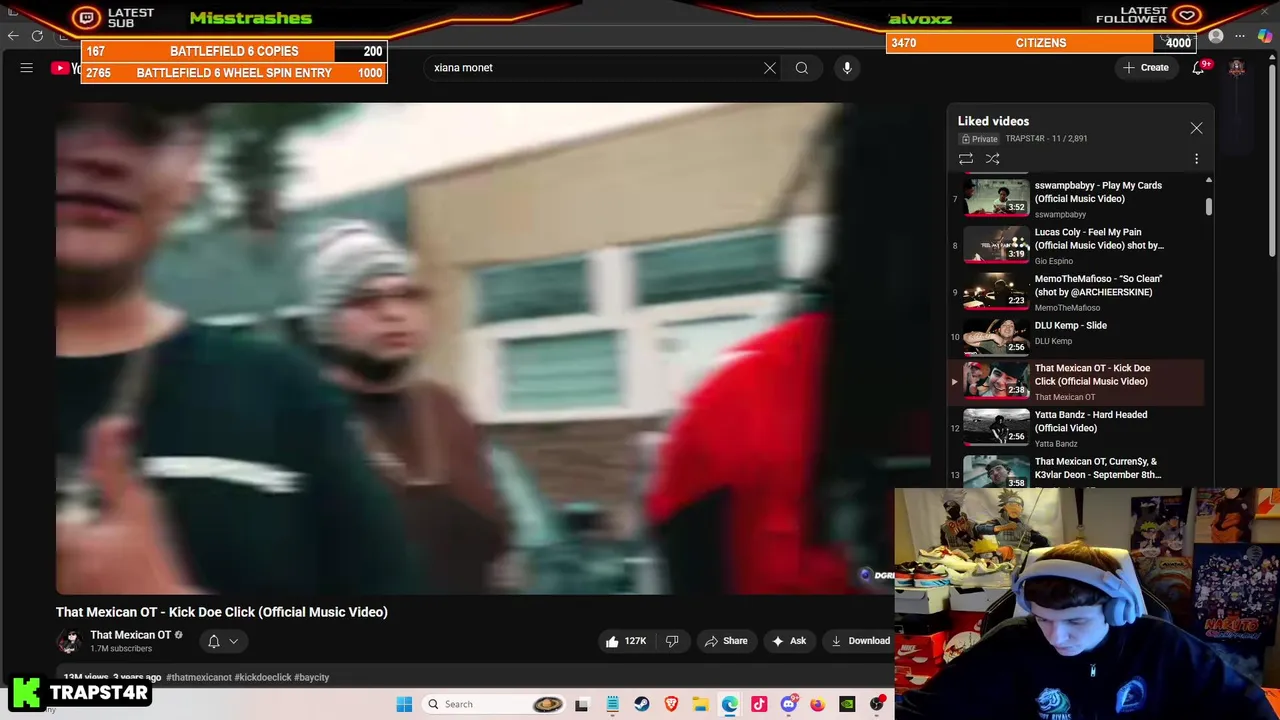Image resolution: width=1280 pixels, height=720 pixels.
Task: Reload the page with browser refresh icon
Action: pyautogui.click(x=37, y=36)
